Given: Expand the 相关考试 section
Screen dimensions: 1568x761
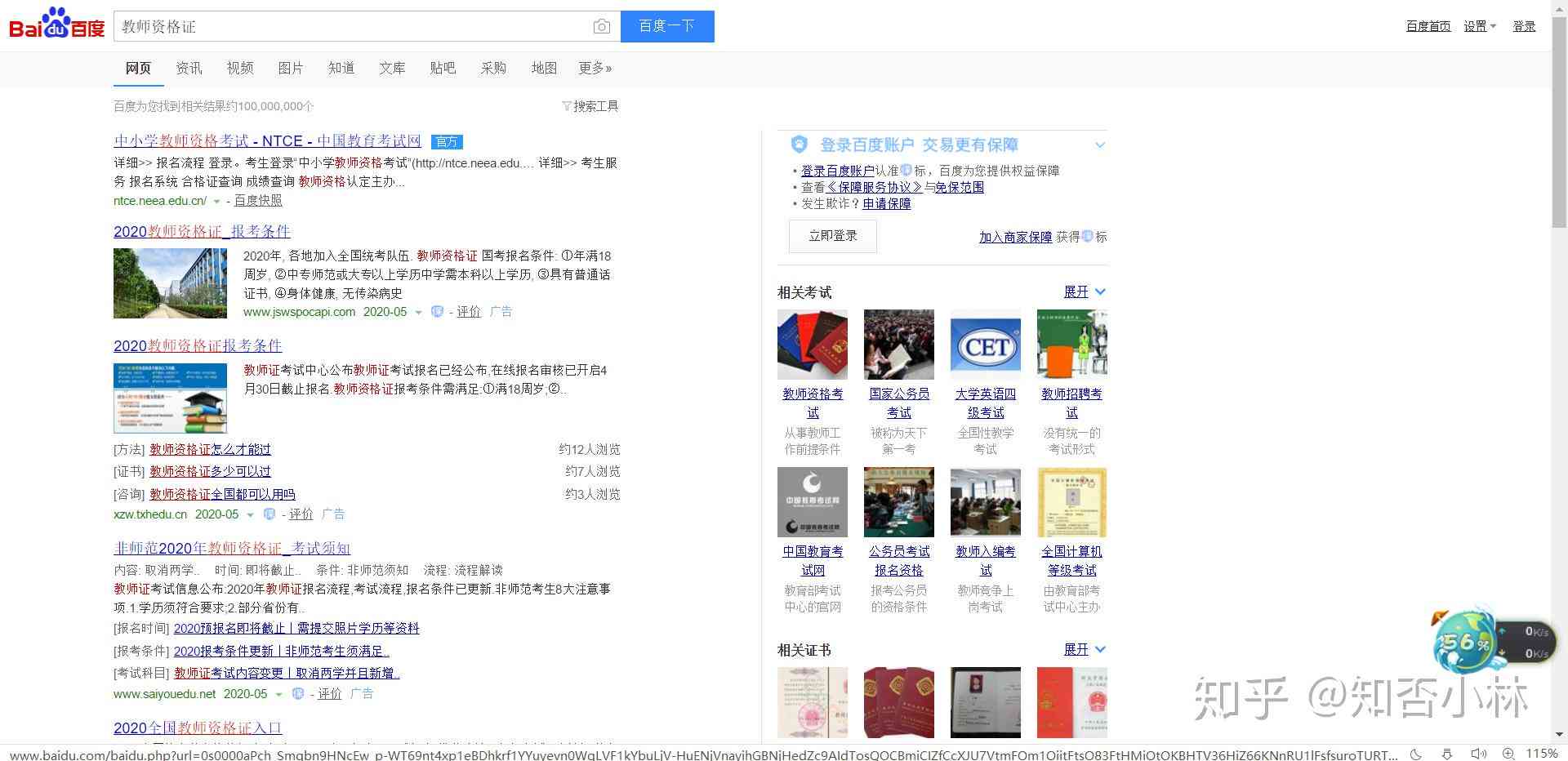Looking at the screenshot, I should coord(1085,291).
